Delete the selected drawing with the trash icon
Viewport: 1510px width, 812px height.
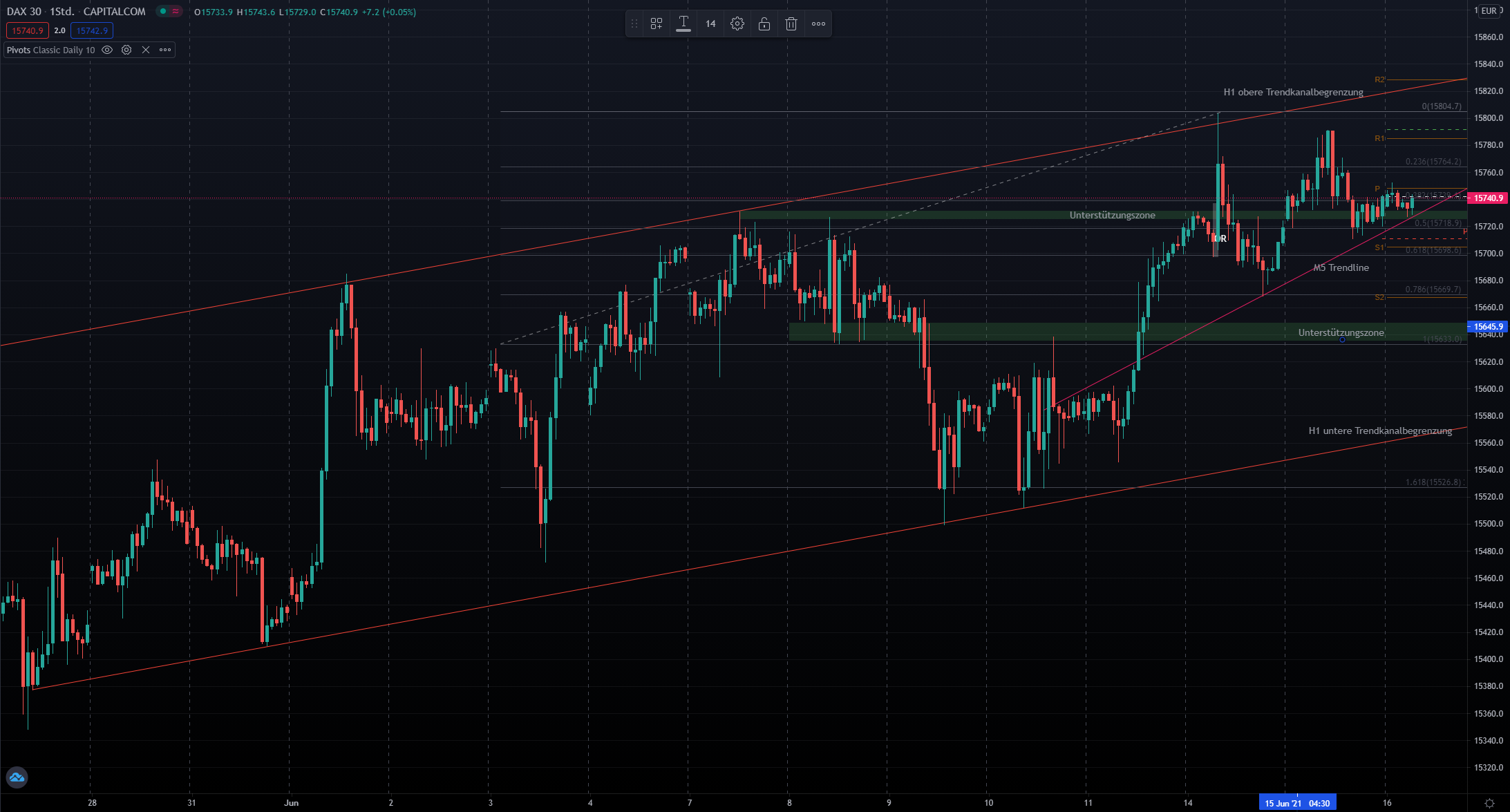[791, 23]
